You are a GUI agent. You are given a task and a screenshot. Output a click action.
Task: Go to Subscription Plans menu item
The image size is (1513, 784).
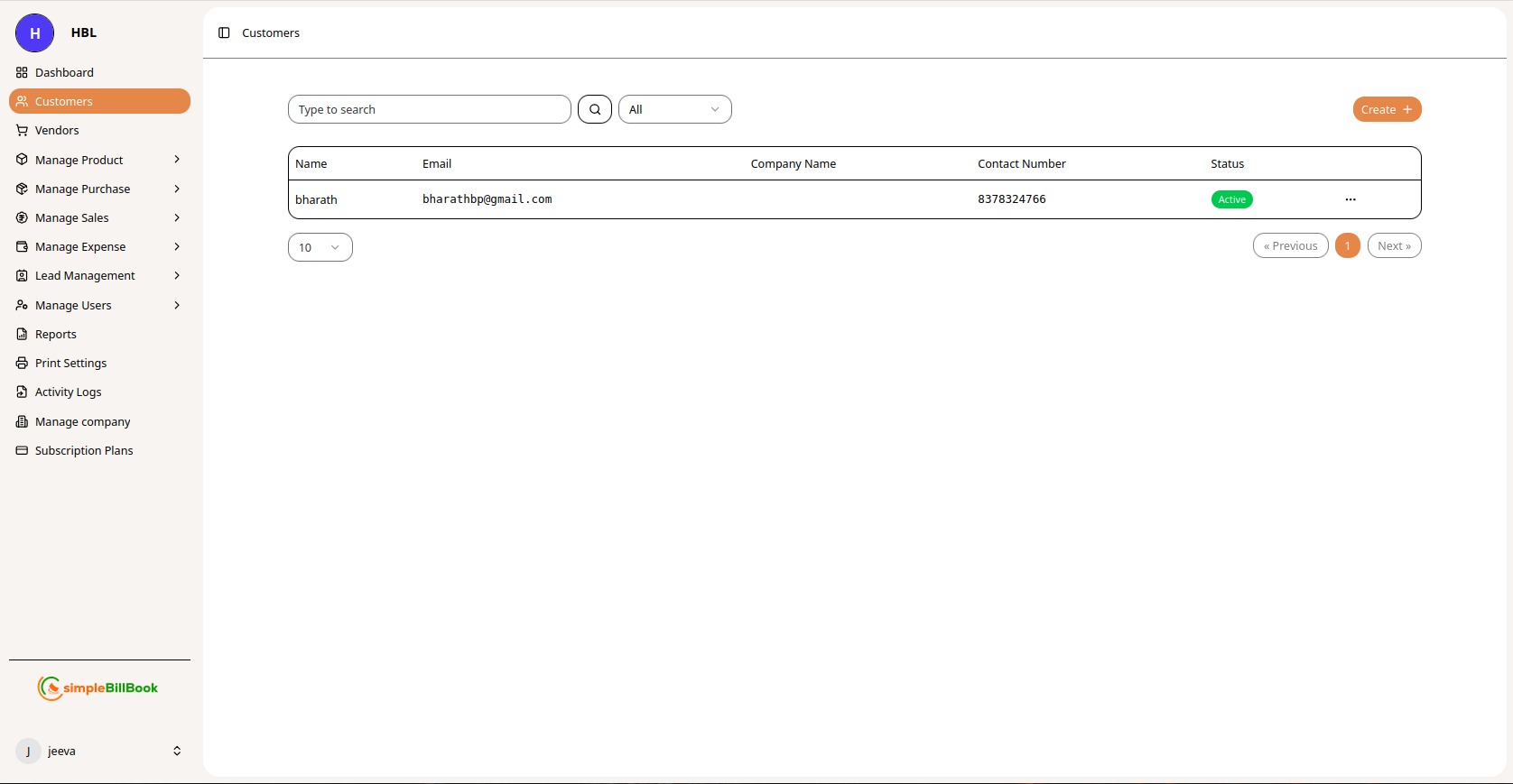click(x=84, y=450)
